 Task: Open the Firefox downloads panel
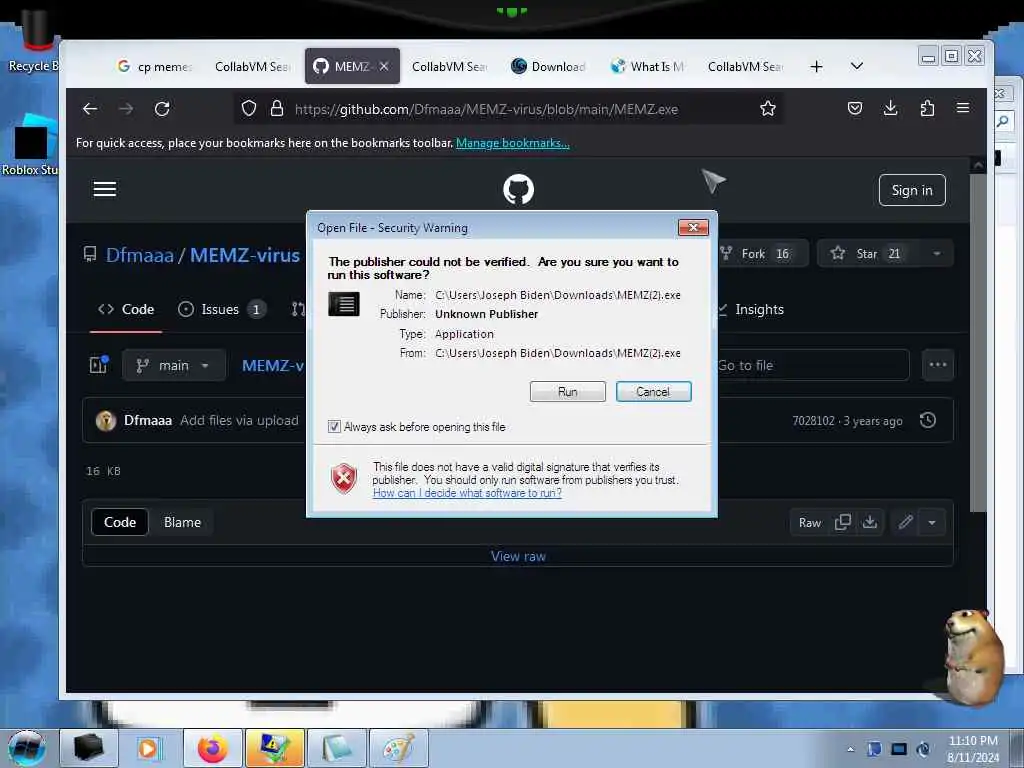pyautogui.click(x=891, y=108)
